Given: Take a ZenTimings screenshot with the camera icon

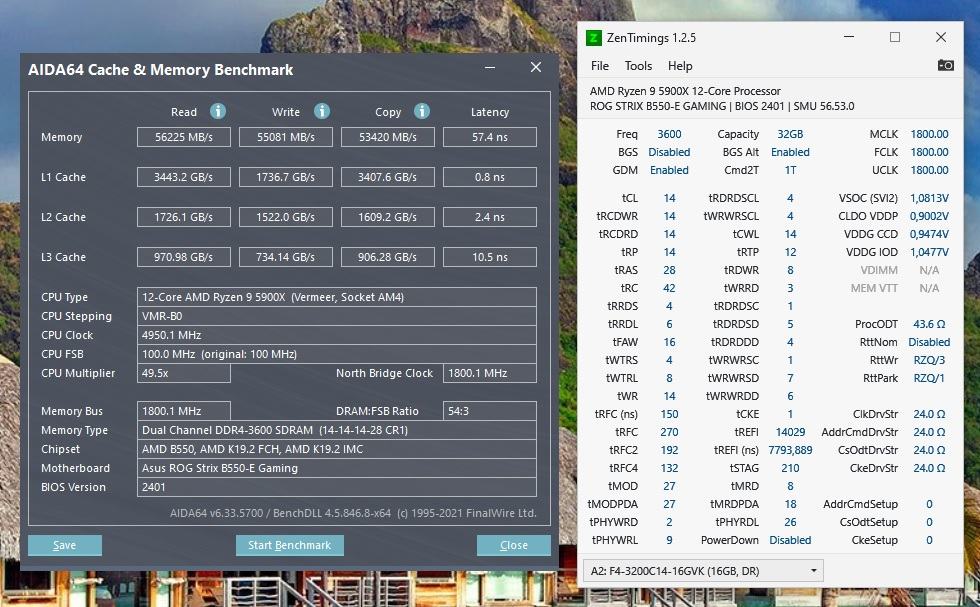Looking at the screenshot, I should pyautogui.click(x=946, y=66).
